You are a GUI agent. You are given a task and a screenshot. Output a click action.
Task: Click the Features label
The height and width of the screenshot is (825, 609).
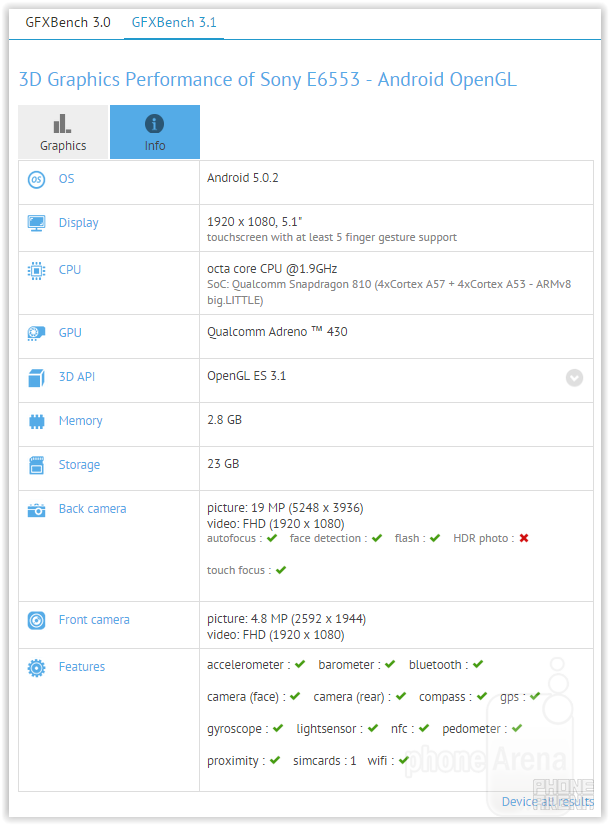point(82,667)
